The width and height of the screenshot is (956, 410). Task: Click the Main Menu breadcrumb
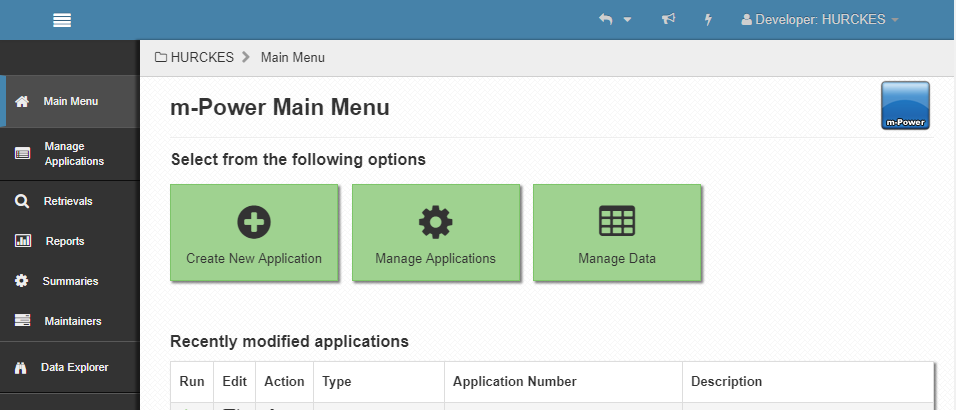tap(293, 57)
